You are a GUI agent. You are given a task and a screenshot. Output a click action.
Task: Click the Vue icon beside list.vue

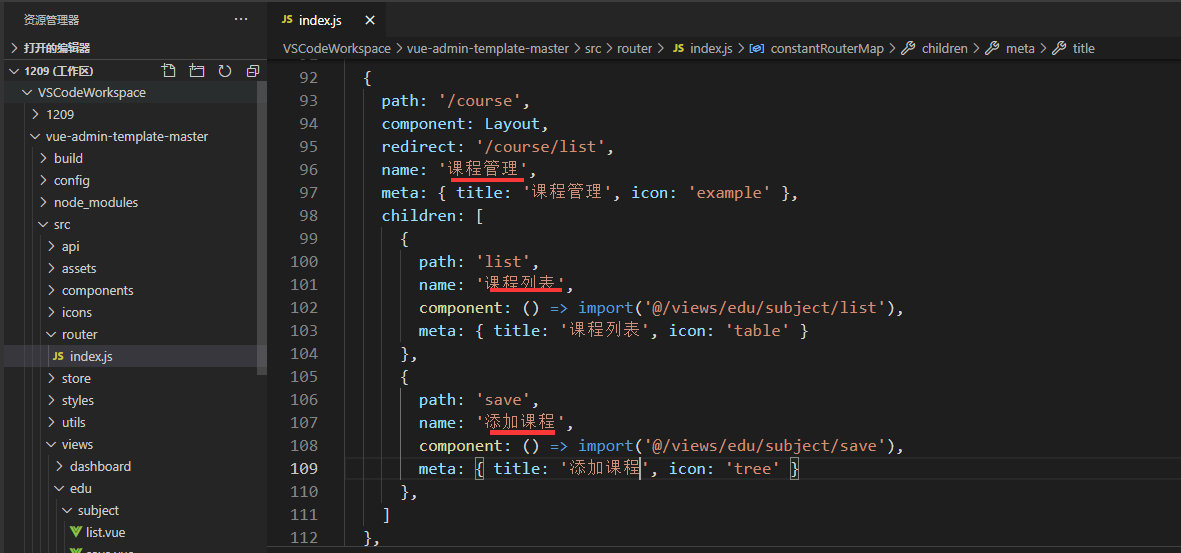click(75, 532)
